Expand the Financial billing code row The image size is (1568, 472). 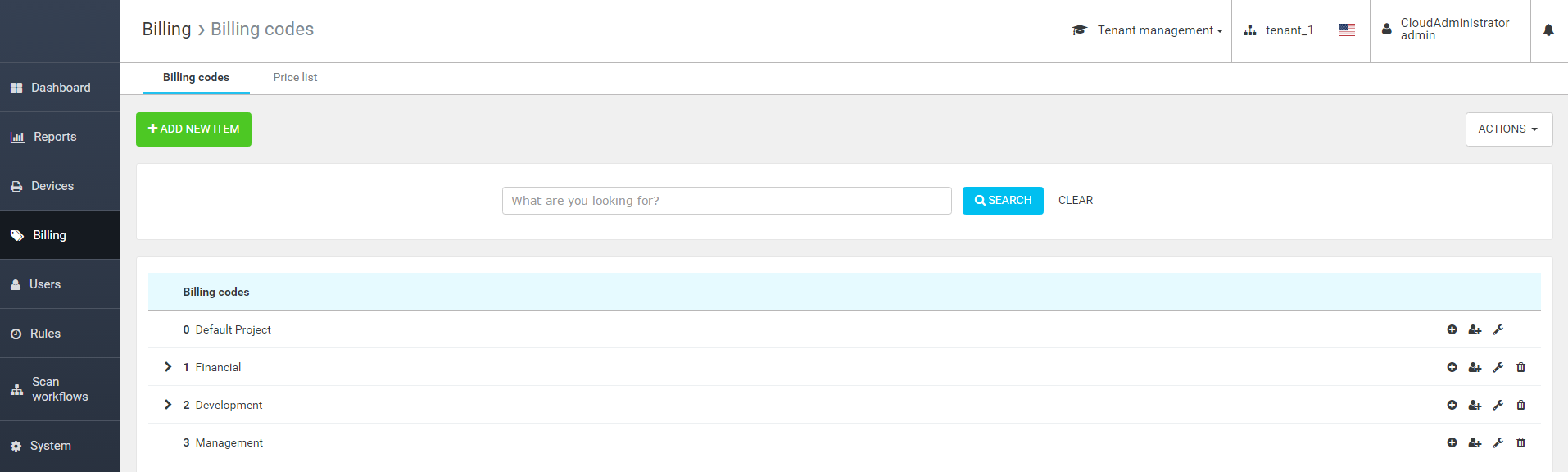168,367
